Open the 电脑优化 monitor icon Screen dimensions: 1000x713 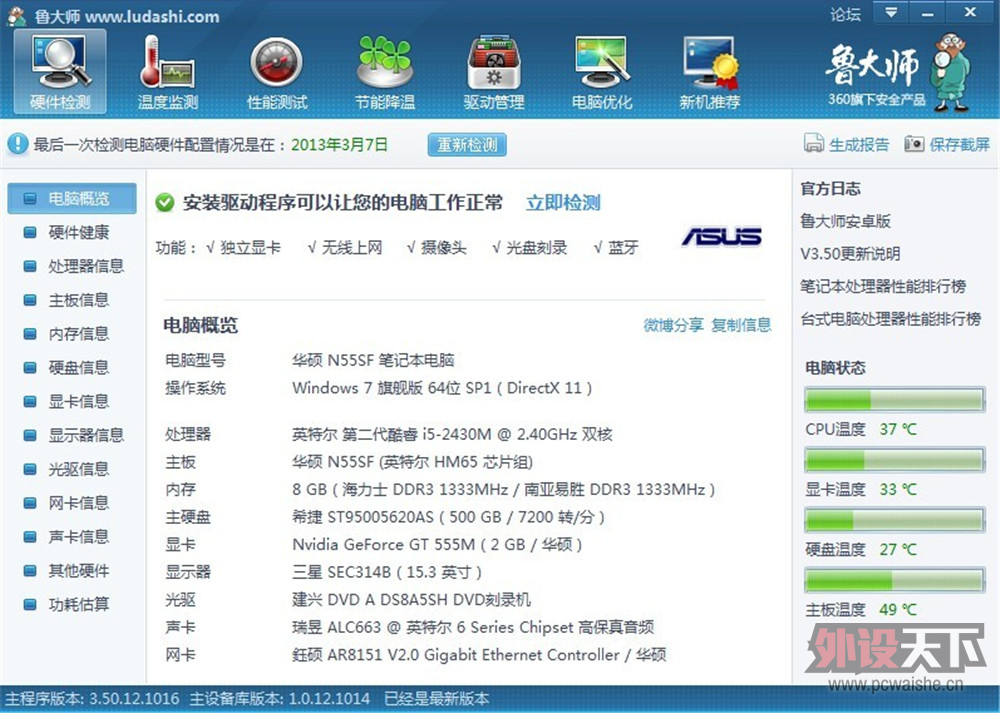click(602, 71)
